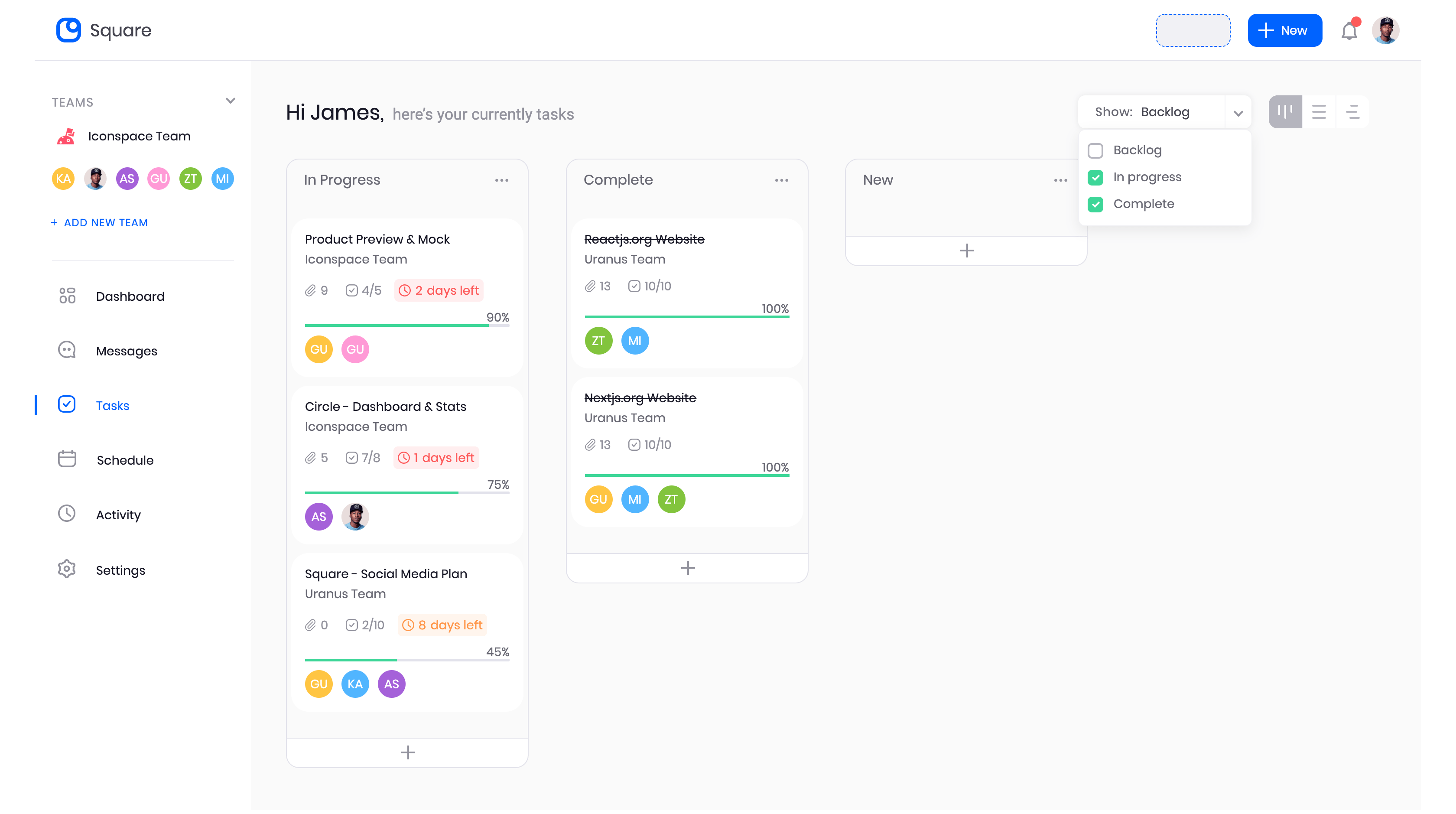The image size is (1456, 814).
Task: Disable the In progress checkbox
Action: (x=1096, y=177)
